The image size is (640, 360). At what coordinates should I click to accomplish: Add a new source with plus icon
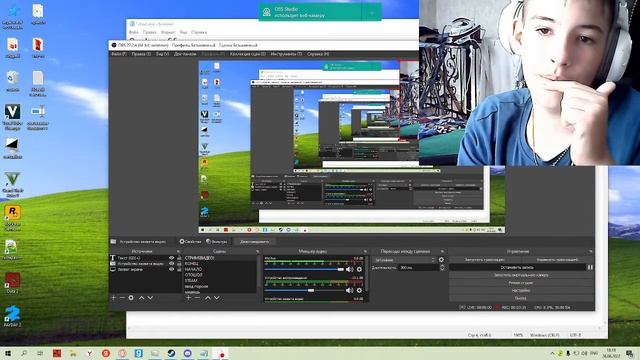coord(114,298)
